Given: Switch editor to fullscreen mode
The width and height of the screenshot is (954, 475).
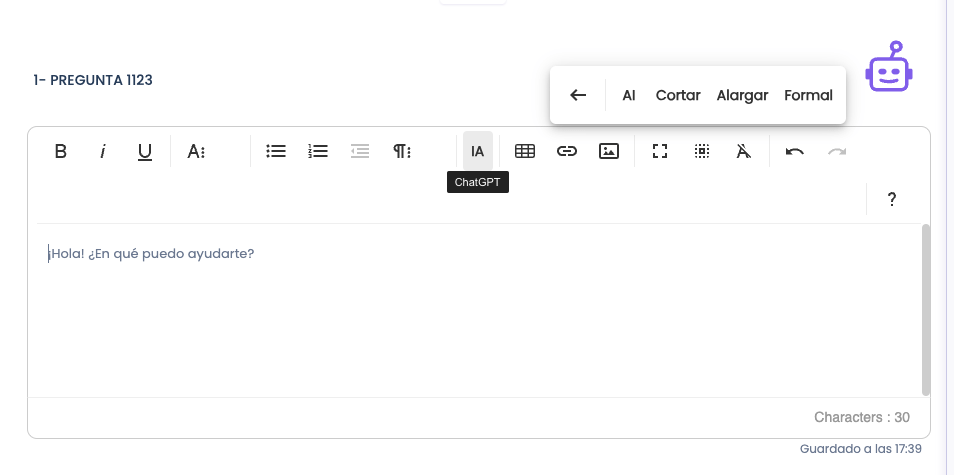Looking at the screenshot, I should pyautogui.click(x=660, y=151).
